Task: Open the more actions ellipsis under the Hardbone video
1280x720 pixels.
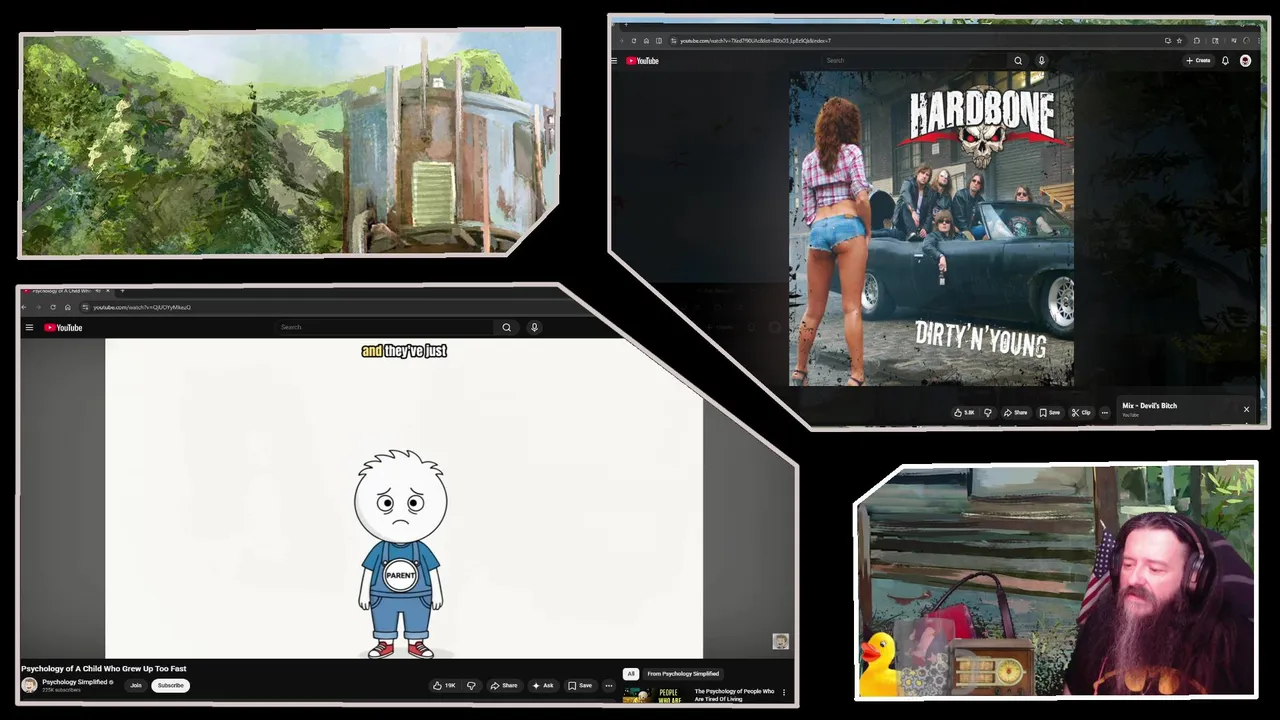Action: [1104, 412]
